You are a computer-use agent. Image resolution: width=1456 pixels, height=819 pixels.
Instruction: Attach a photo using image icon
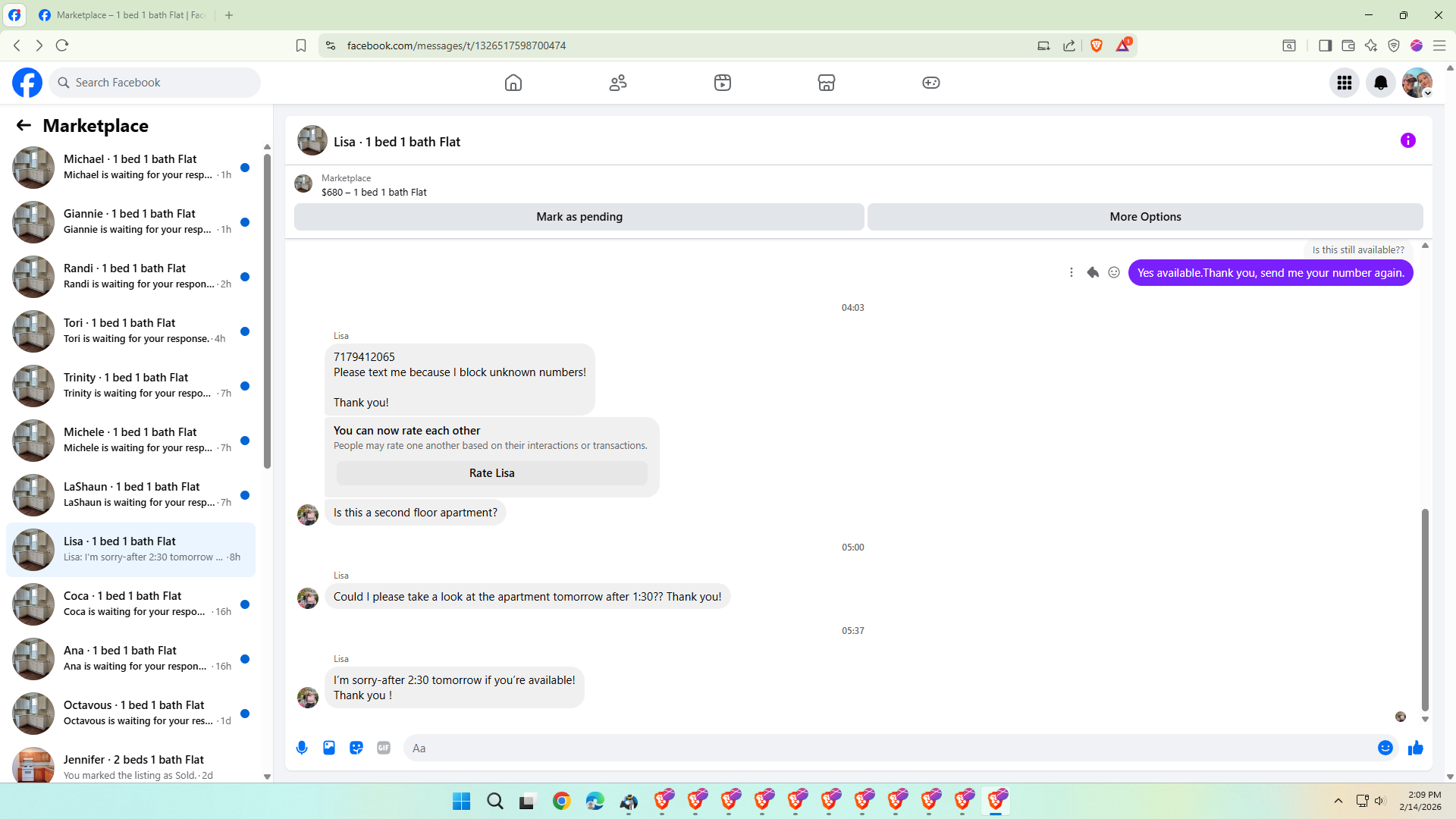(329, 748)
